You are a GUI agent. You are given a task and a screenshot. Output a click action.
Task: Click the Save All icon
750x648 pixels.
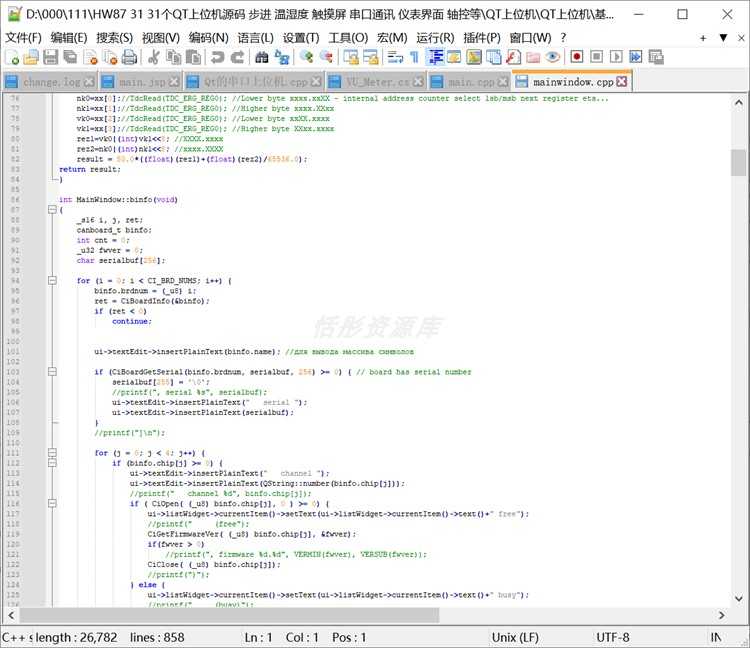pos(70,57)
